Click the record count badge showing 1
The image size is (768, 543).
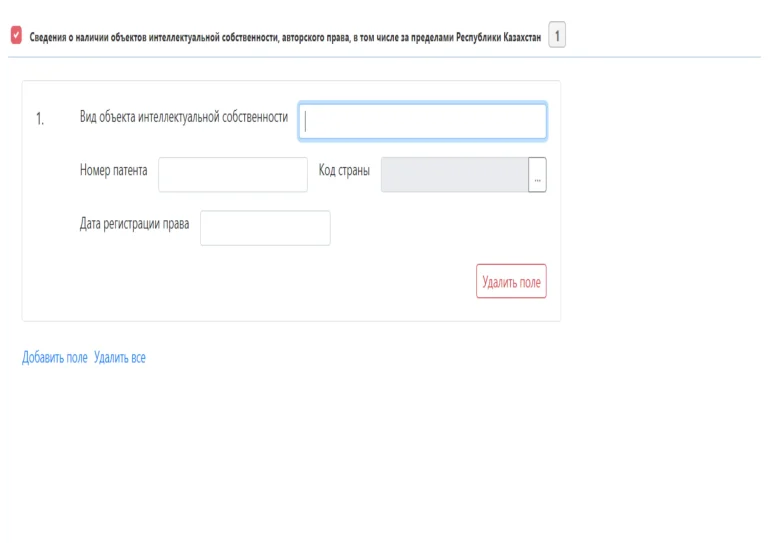(x=557, y=35)
